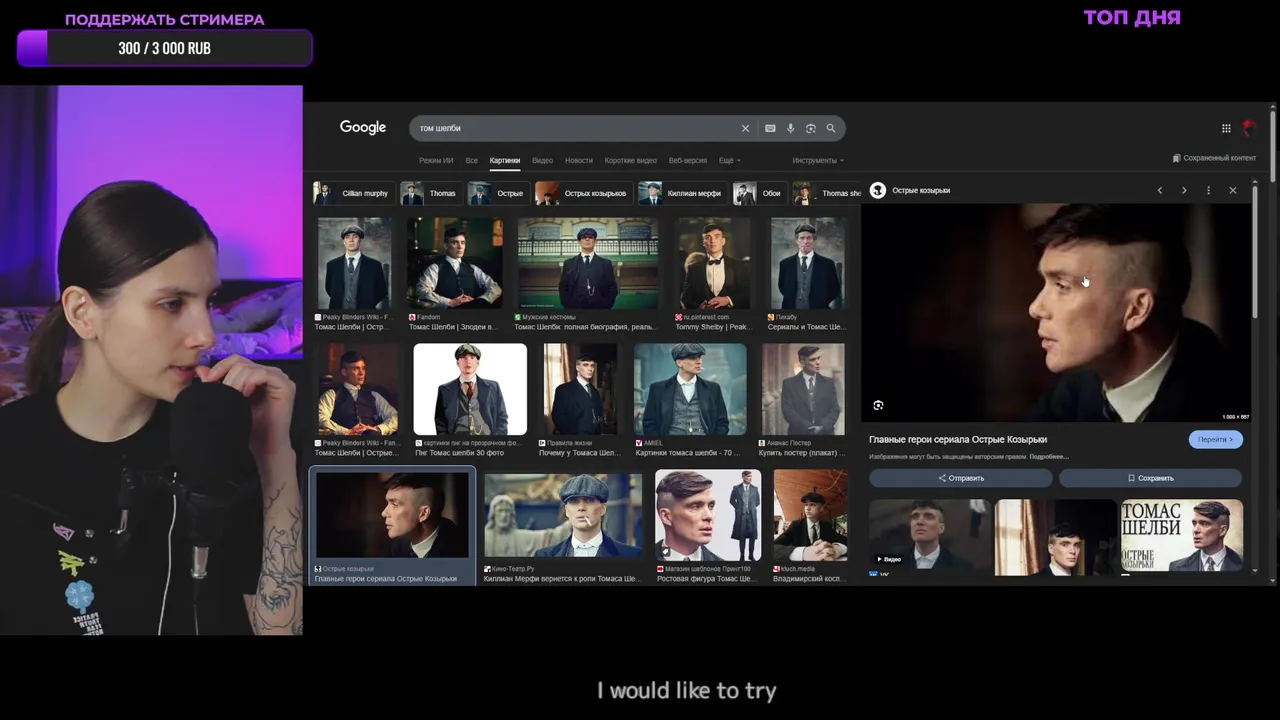This screenshot has width=1280, height=720.
Task: Click the ТОП ДНЯ overlay text
Action: [x=1132, y=17]
